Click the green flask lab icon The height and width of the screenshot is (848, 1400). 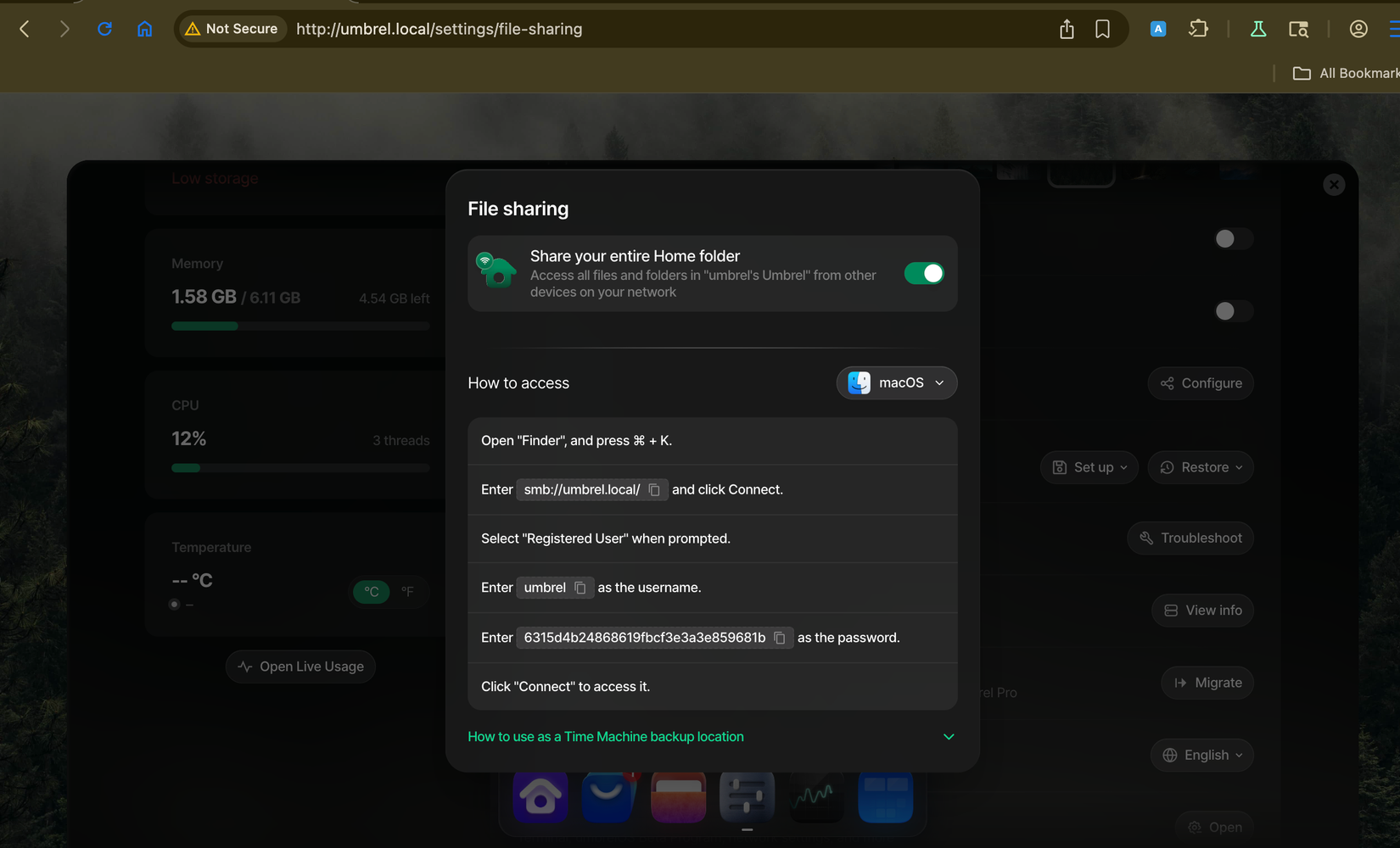1258,29
